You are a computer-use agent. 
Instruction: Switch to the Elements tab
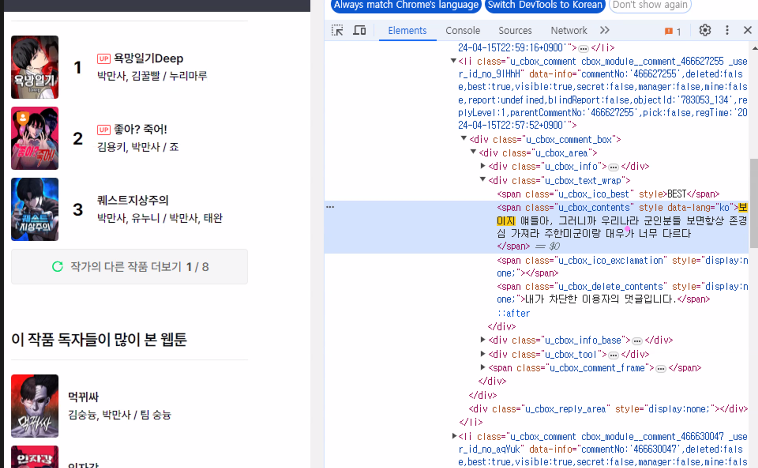click(x=407, y=30)
